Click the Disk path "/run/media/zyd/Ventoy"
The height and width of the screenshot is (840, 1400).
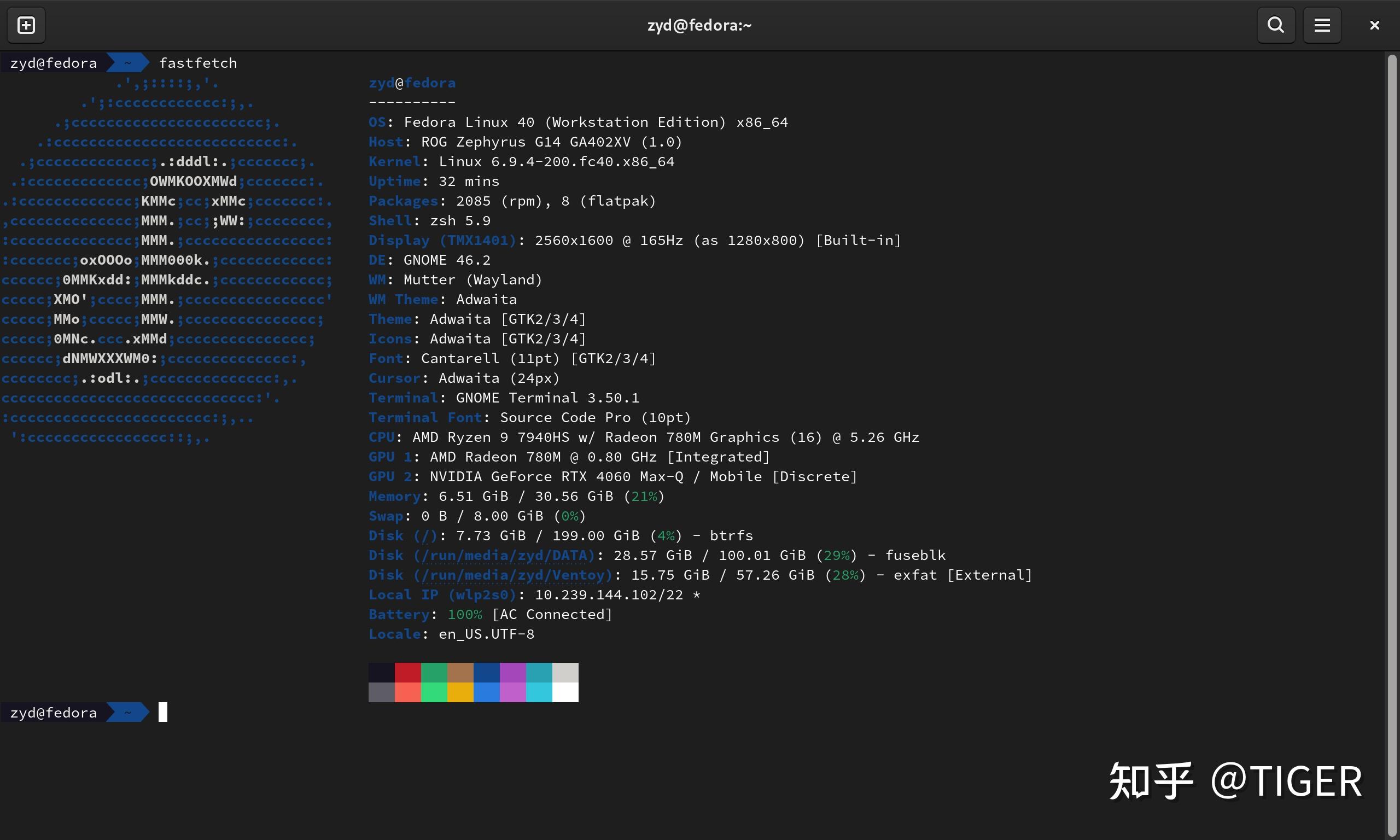click(x=514, y=575)
